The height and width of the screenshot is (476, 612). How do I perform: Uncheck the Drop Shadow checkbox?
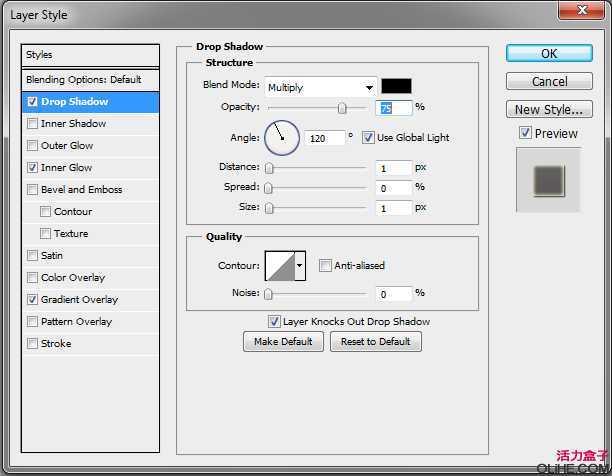[x=32, y=102]
